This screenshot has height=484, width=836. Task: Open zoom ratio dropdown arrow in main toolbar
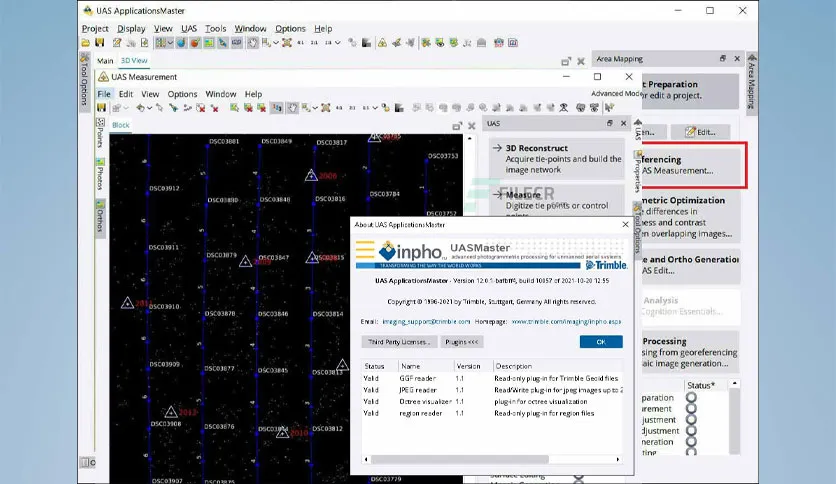(x=337, y=43)
